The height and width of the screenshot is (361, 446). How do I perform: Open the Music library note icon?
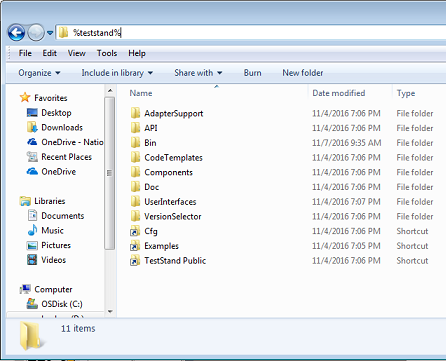[32, 230]
